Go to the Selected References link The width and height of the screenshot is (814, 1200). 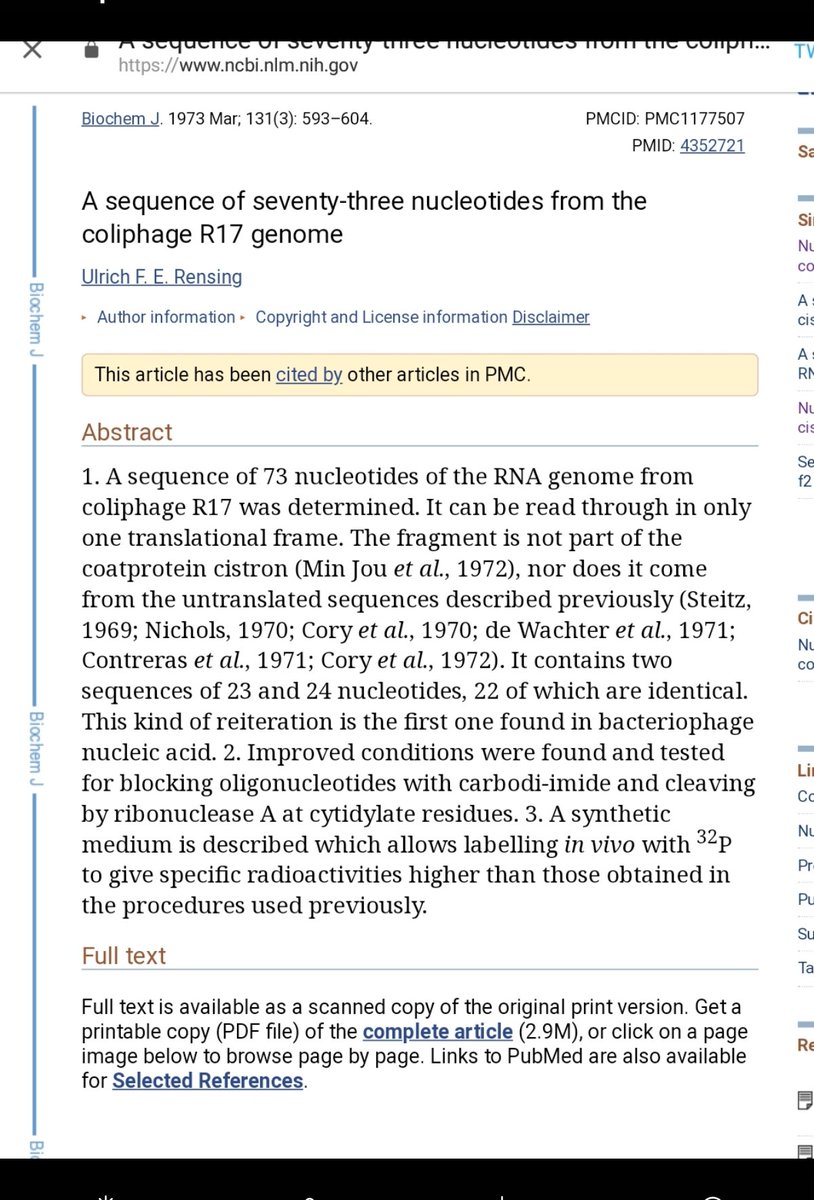(x=208, y=1081)
